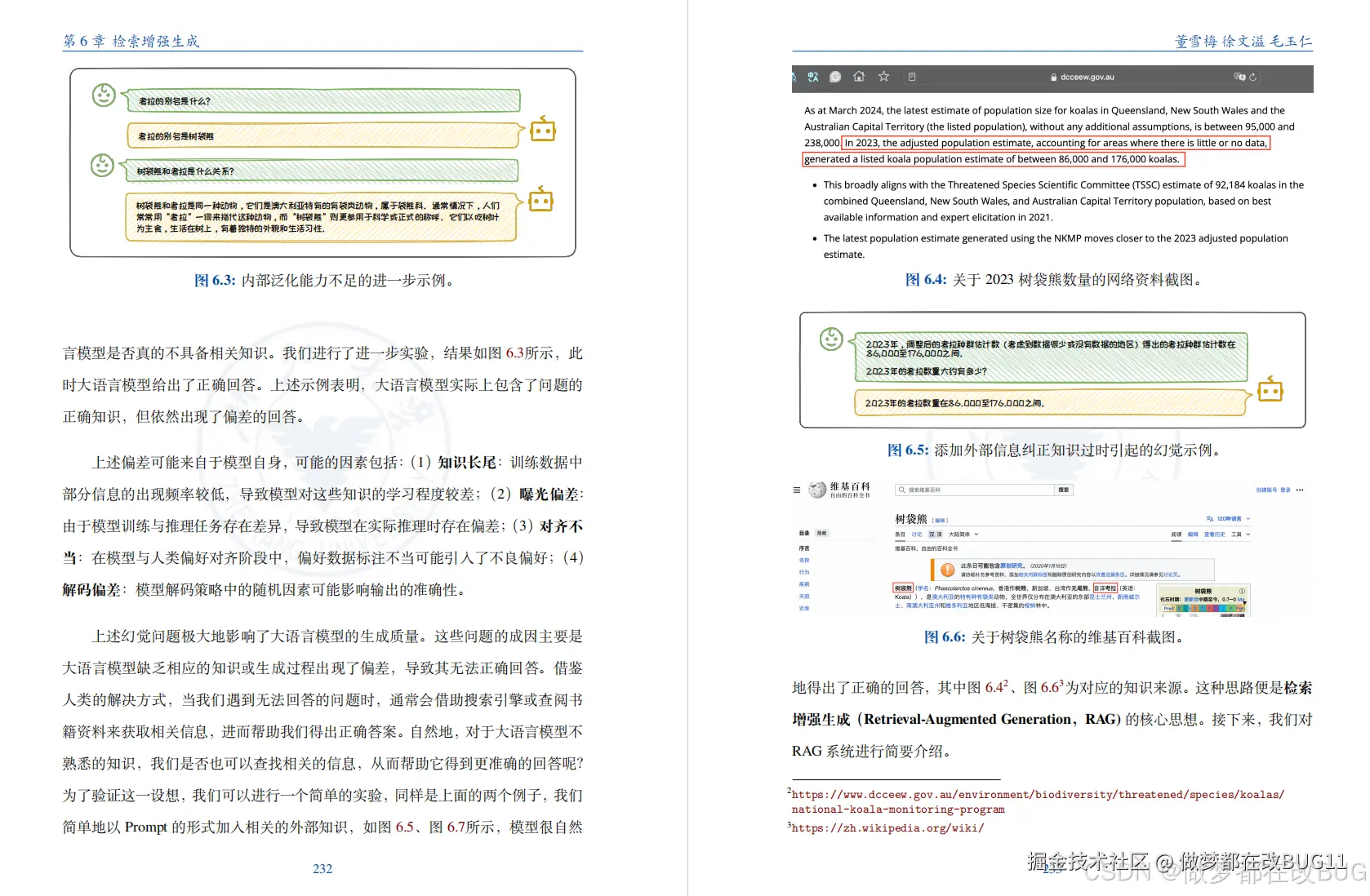1370x896 pixels.
Task: Click the translate icon beside 120种语言
Action: click(1210, 519)
